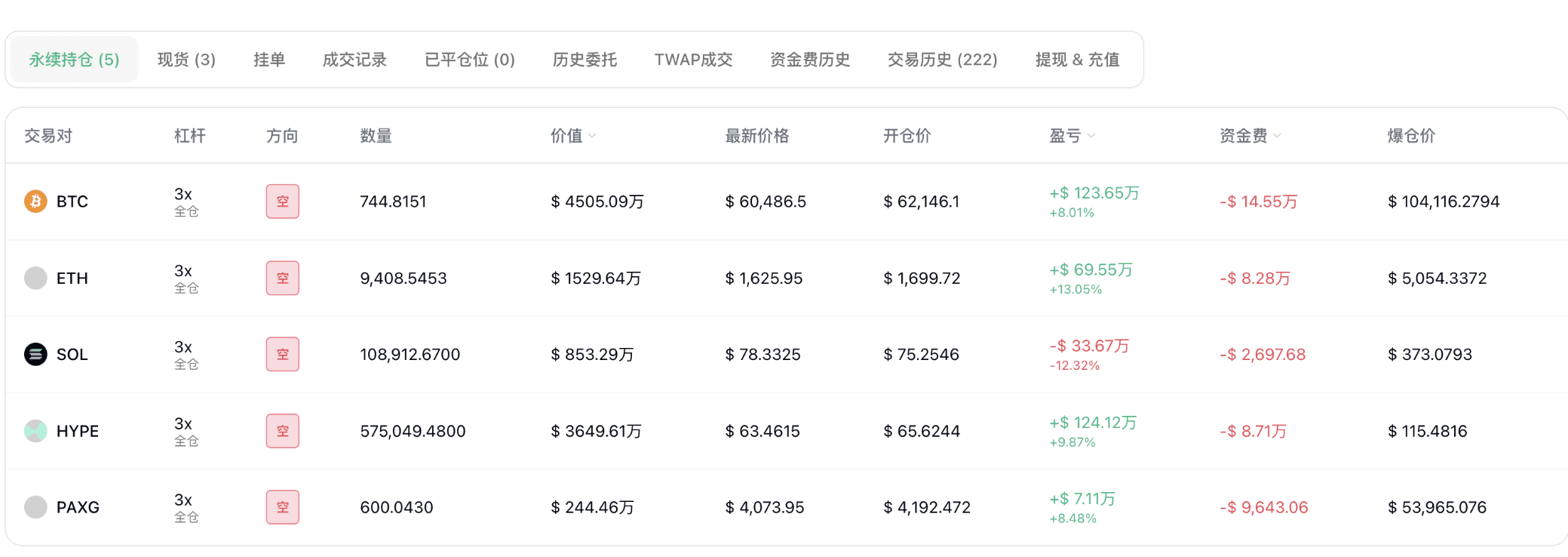This screenshot has height=557, width=1568.
Task: Click the short badge in SOL row
Action: tap(283, 354)
